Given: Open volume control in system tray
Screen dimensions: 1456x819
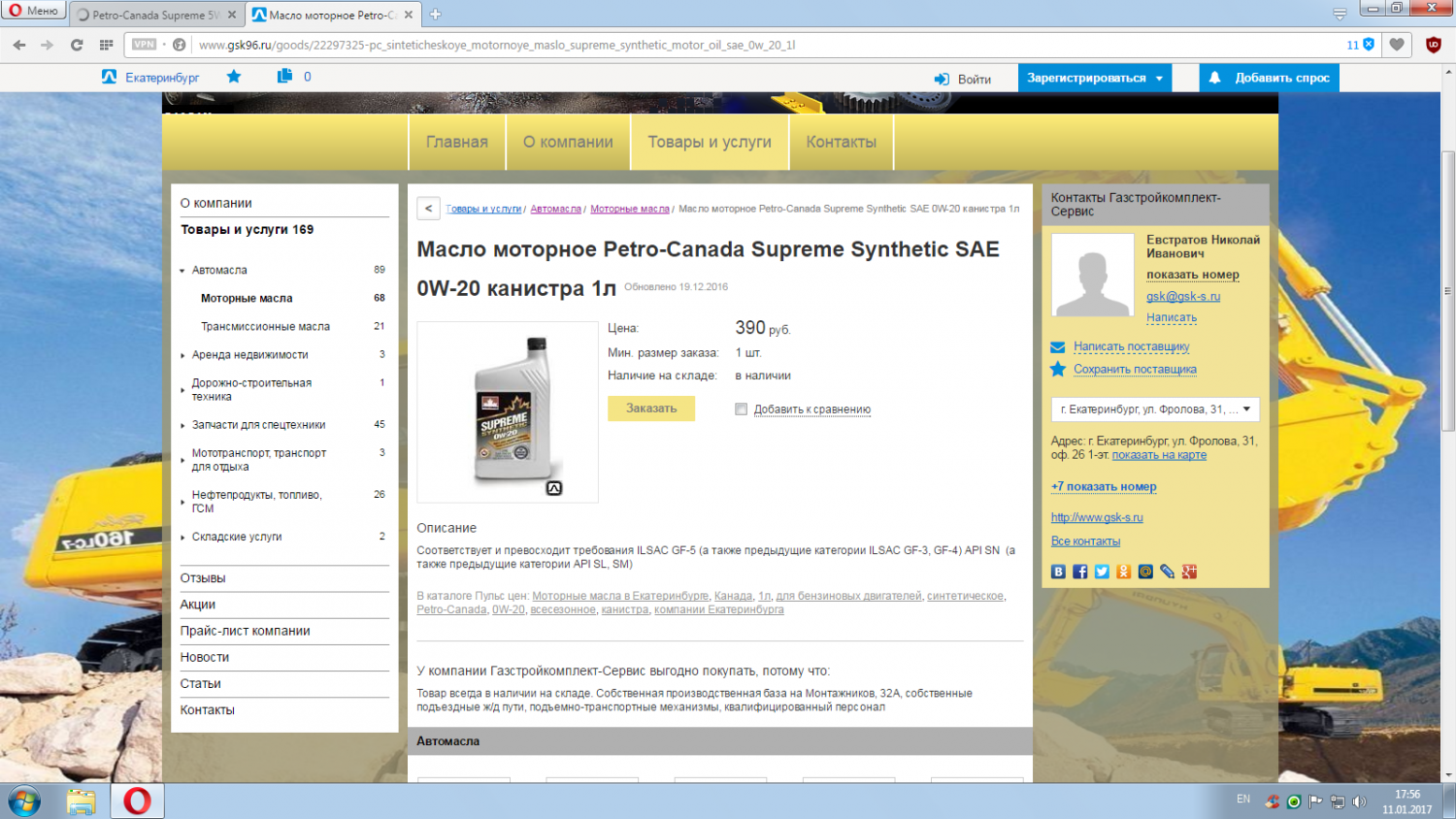Looking at the screenshot, I should tap(1359, 802).
